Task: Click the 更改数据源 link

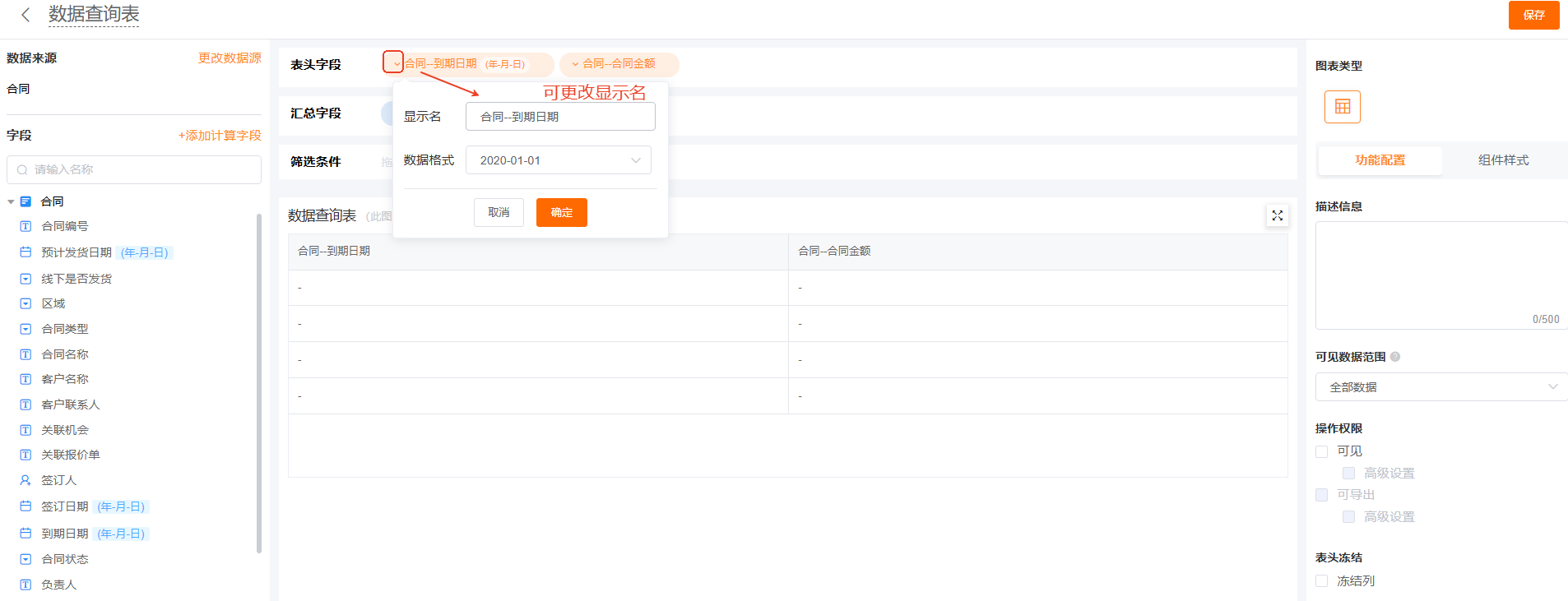Action: click(x=230, y=58)
